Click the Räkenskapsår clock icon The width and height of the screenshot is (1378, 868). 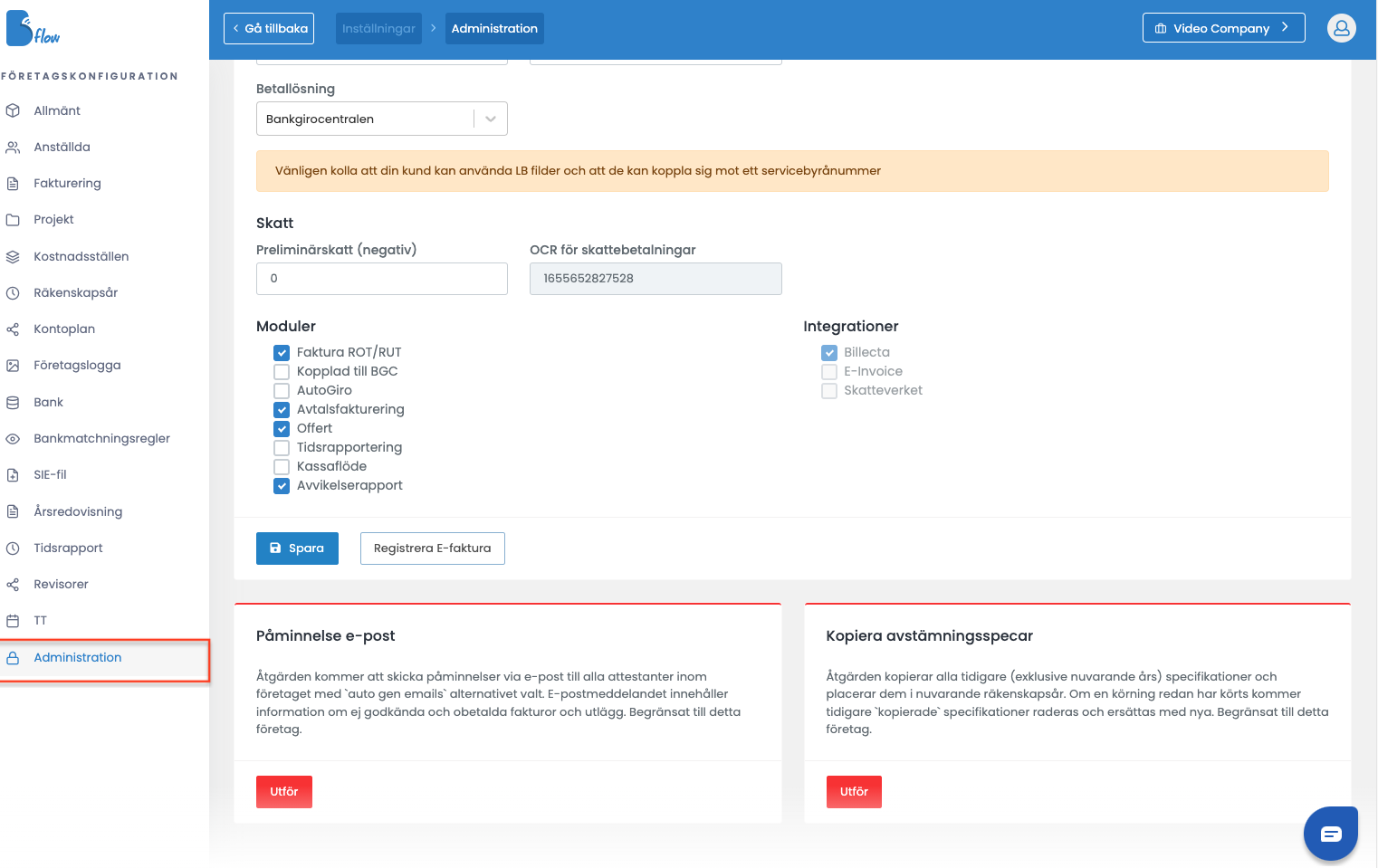[13, 292]
